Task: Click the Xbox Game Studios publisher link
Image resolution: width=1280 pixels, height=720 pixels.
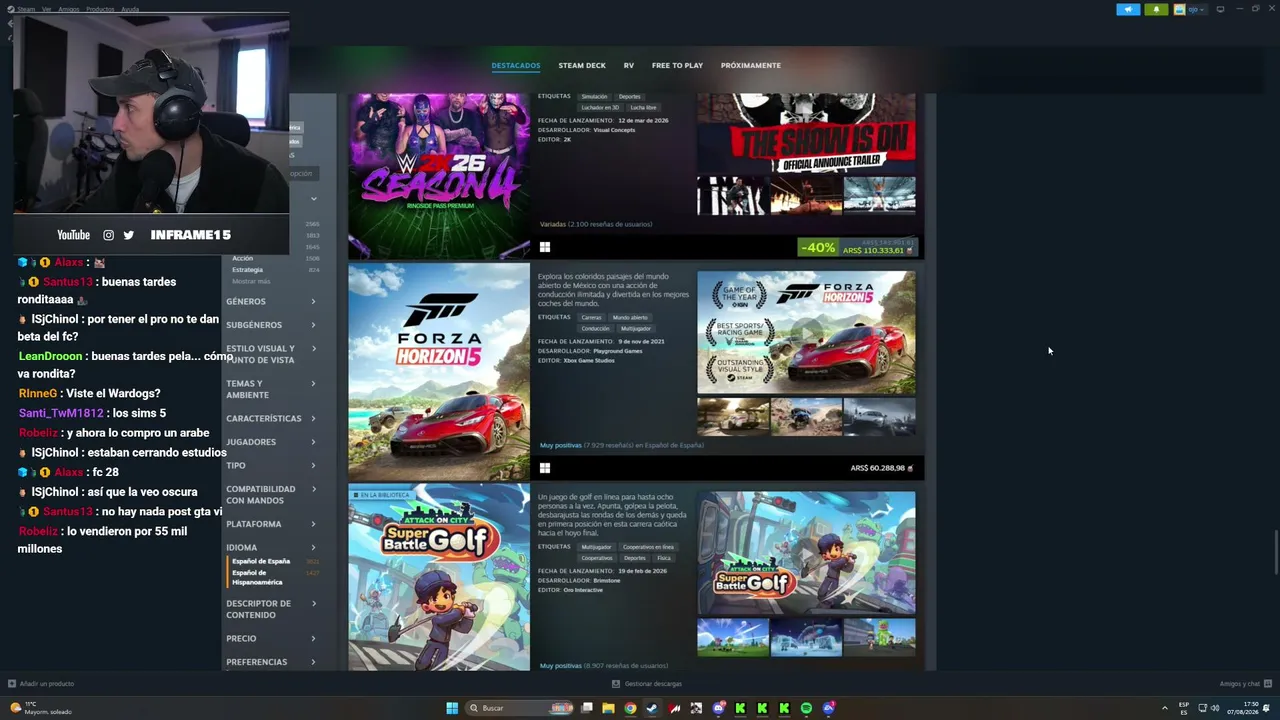Action: 590,360
